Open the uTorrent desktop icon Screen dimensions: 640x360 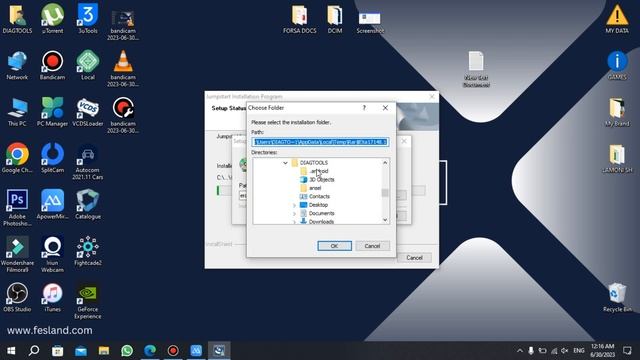pos(52,19)
